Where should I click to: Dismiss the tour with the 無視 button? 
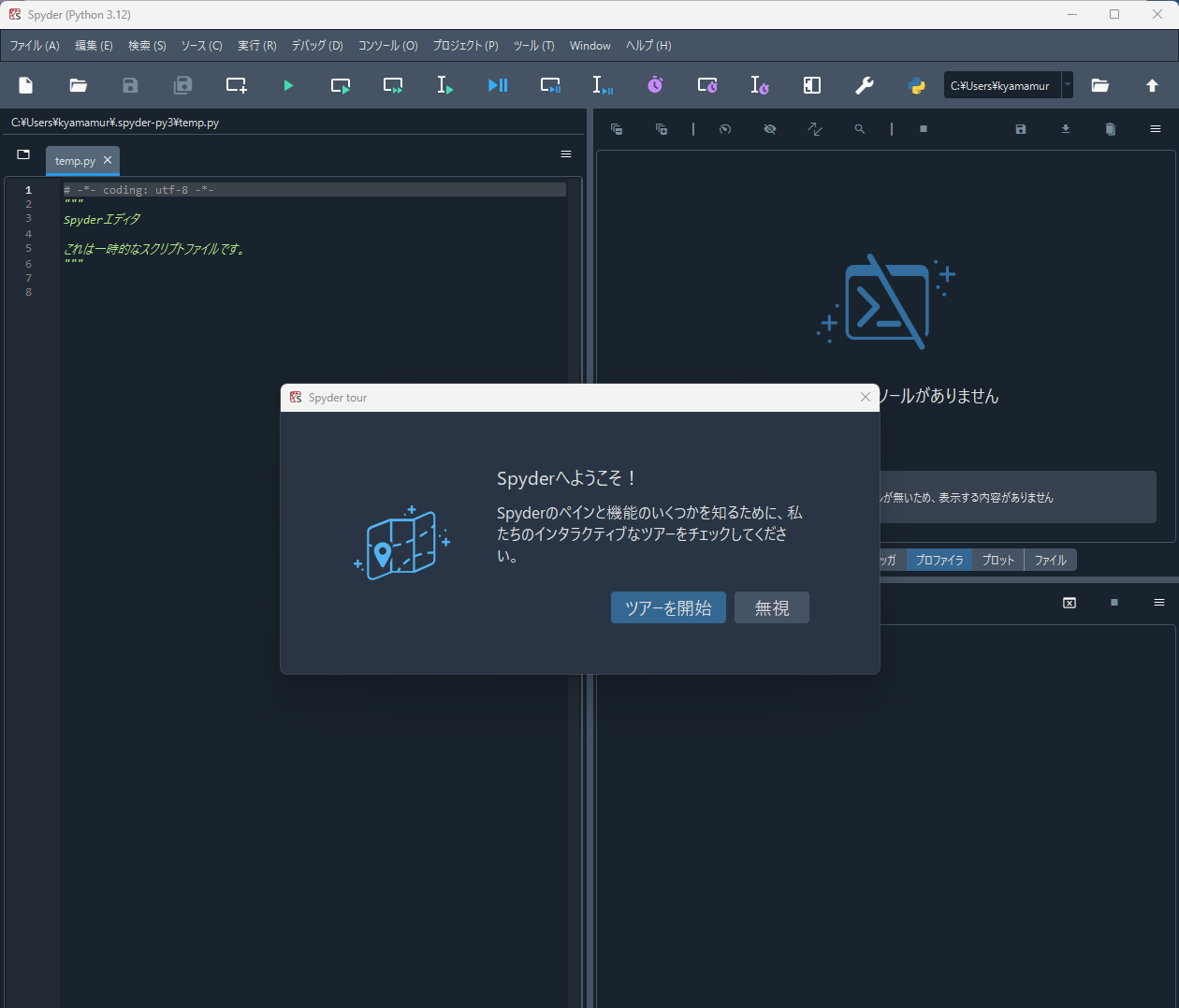[x=771, y=607]
